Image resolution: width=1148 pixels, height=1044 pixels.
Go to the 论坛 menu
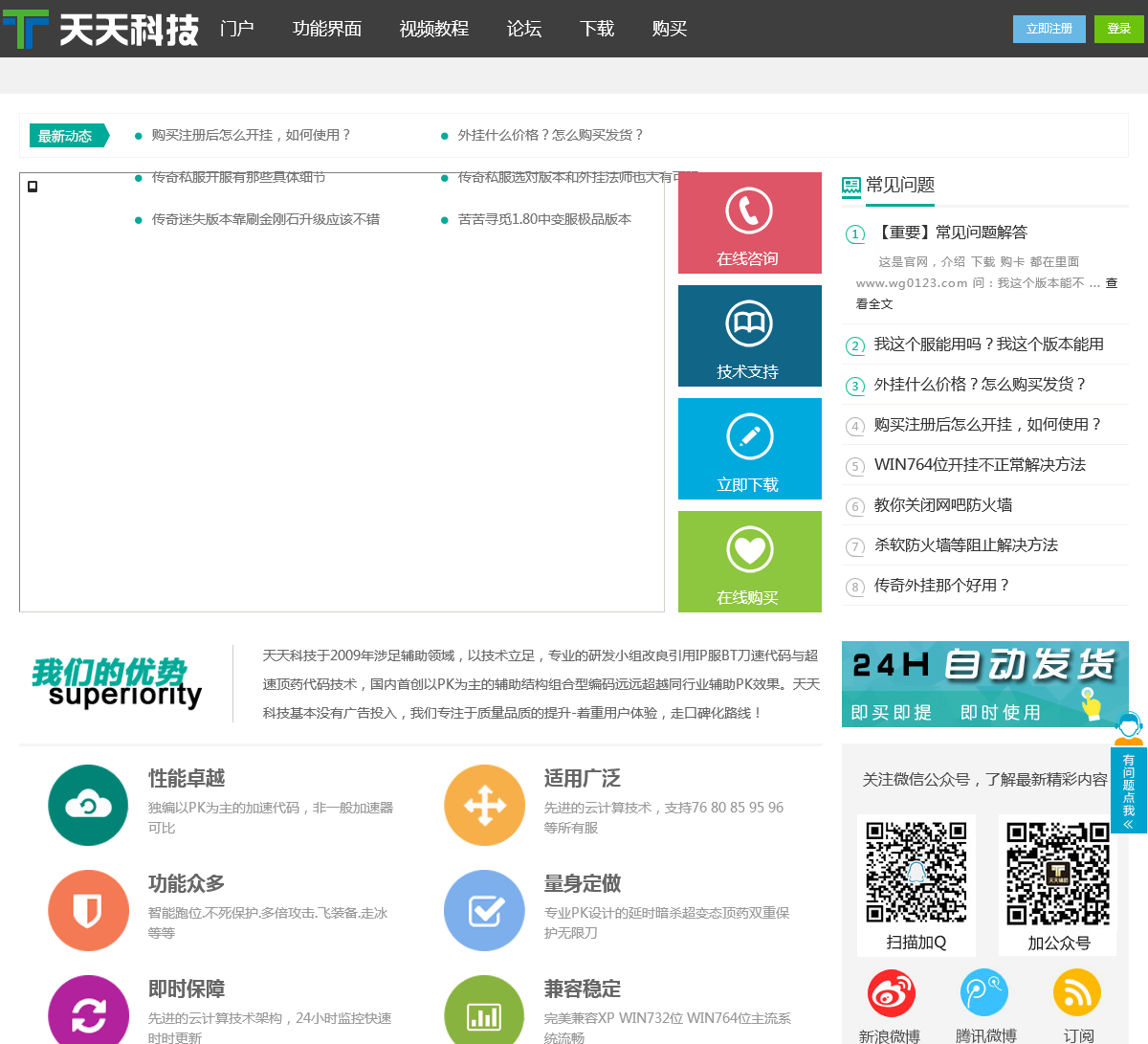tap(524, 29)
